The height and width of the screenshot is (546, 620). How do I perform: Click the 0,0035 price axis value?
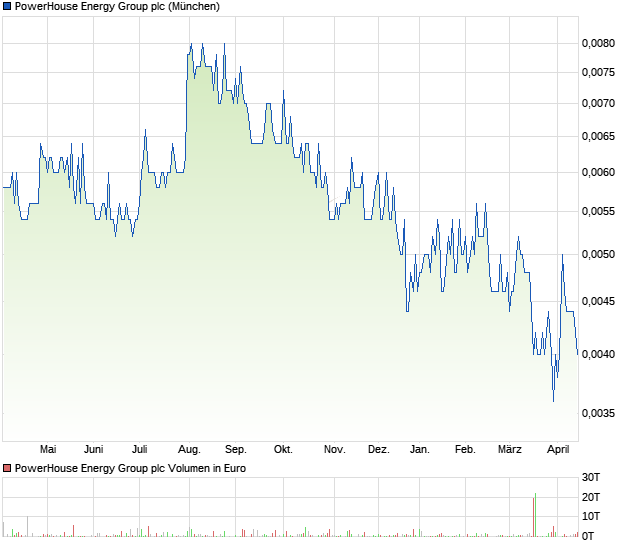click(x=598, y=414)
